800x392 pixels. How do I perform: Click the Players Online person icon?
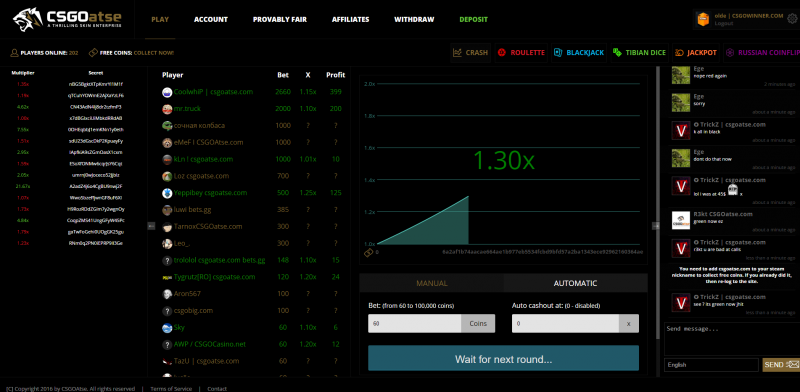pyautogui.click(x=14, y=53)
